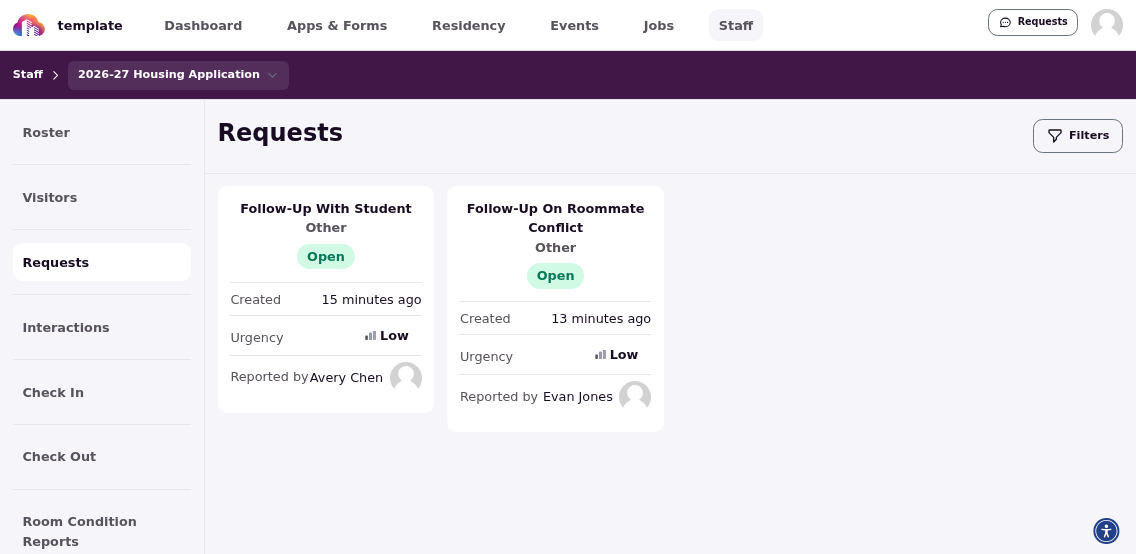Click the template brand name
Screen dimensions: 1136x554
coord(90,26)
